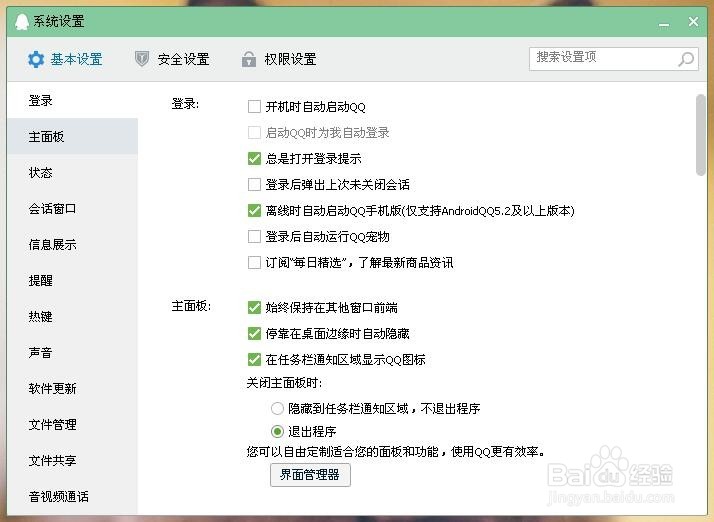
Task: Select 隐藏到任务栏通知区域 radio option
Action: coord(277,408)
